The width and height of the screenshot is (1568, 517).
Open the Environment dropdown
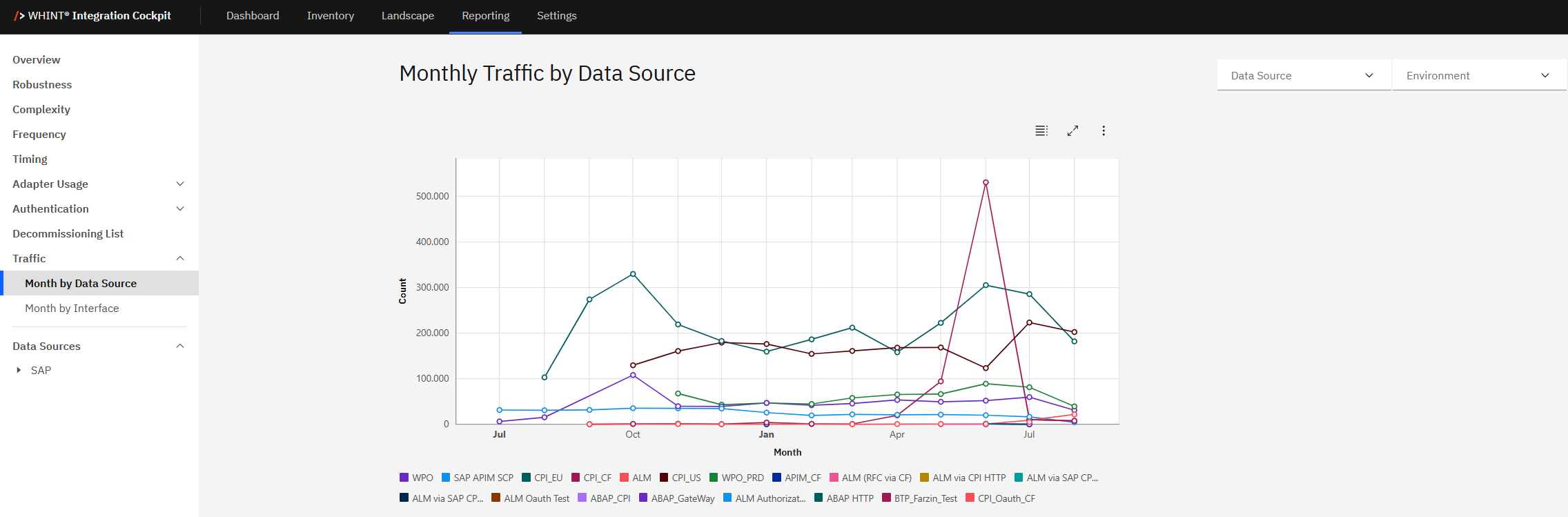click(x=1478, y=76)
